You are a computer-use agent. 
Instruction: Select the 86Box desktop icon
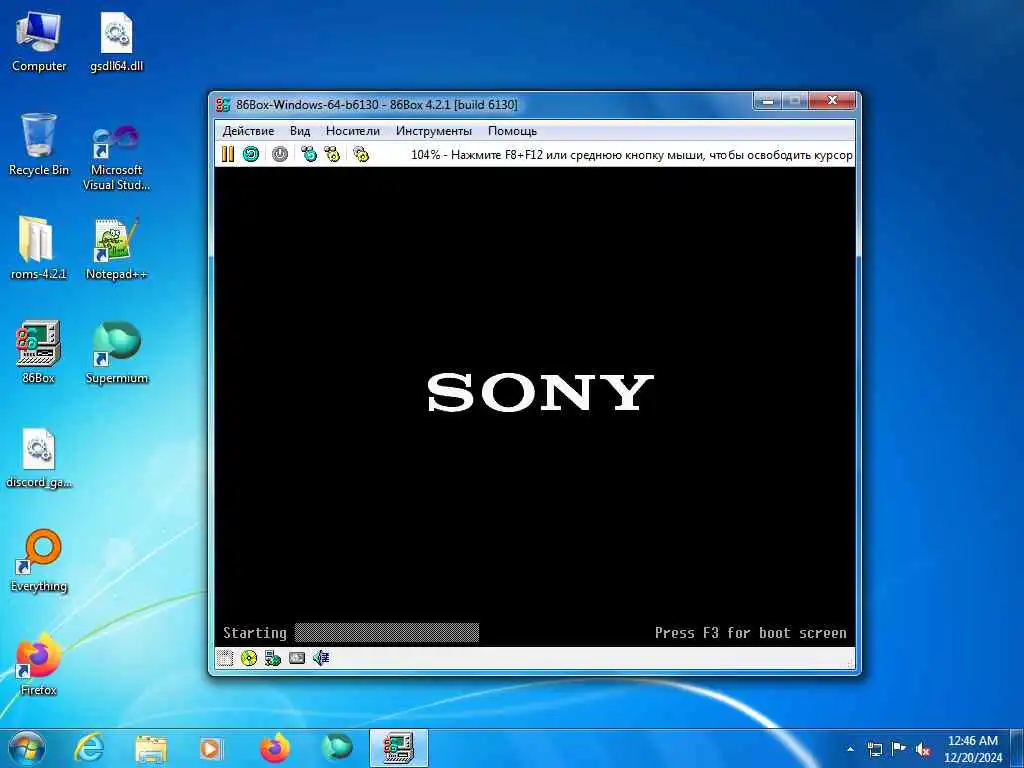(x=39, y=351)
